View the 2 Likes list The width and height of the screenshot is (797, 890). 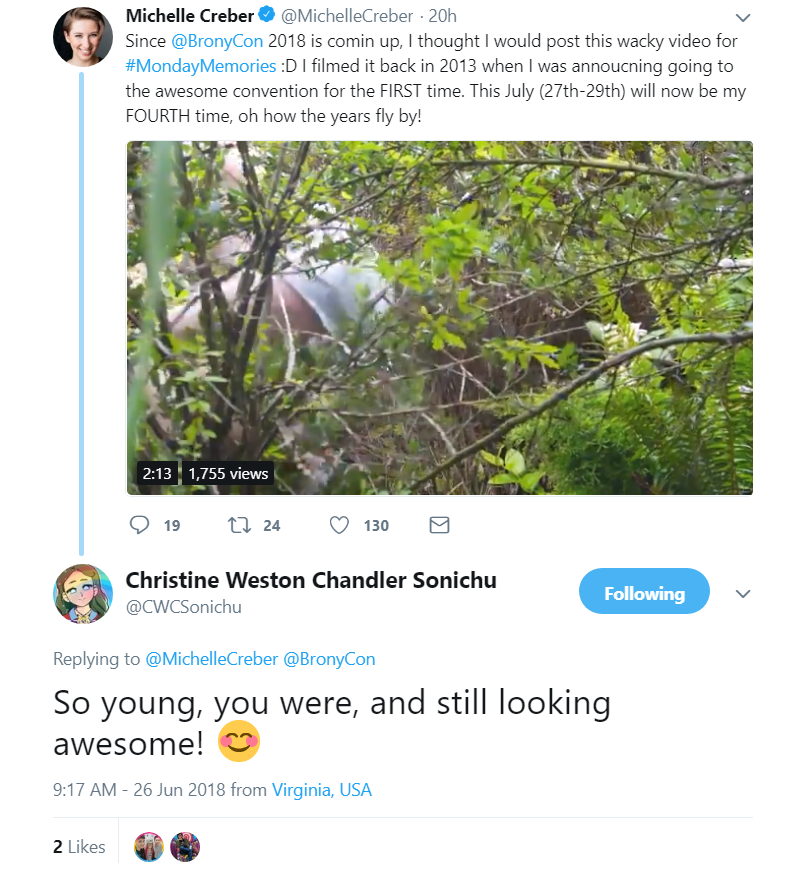(x=79, y=847)
